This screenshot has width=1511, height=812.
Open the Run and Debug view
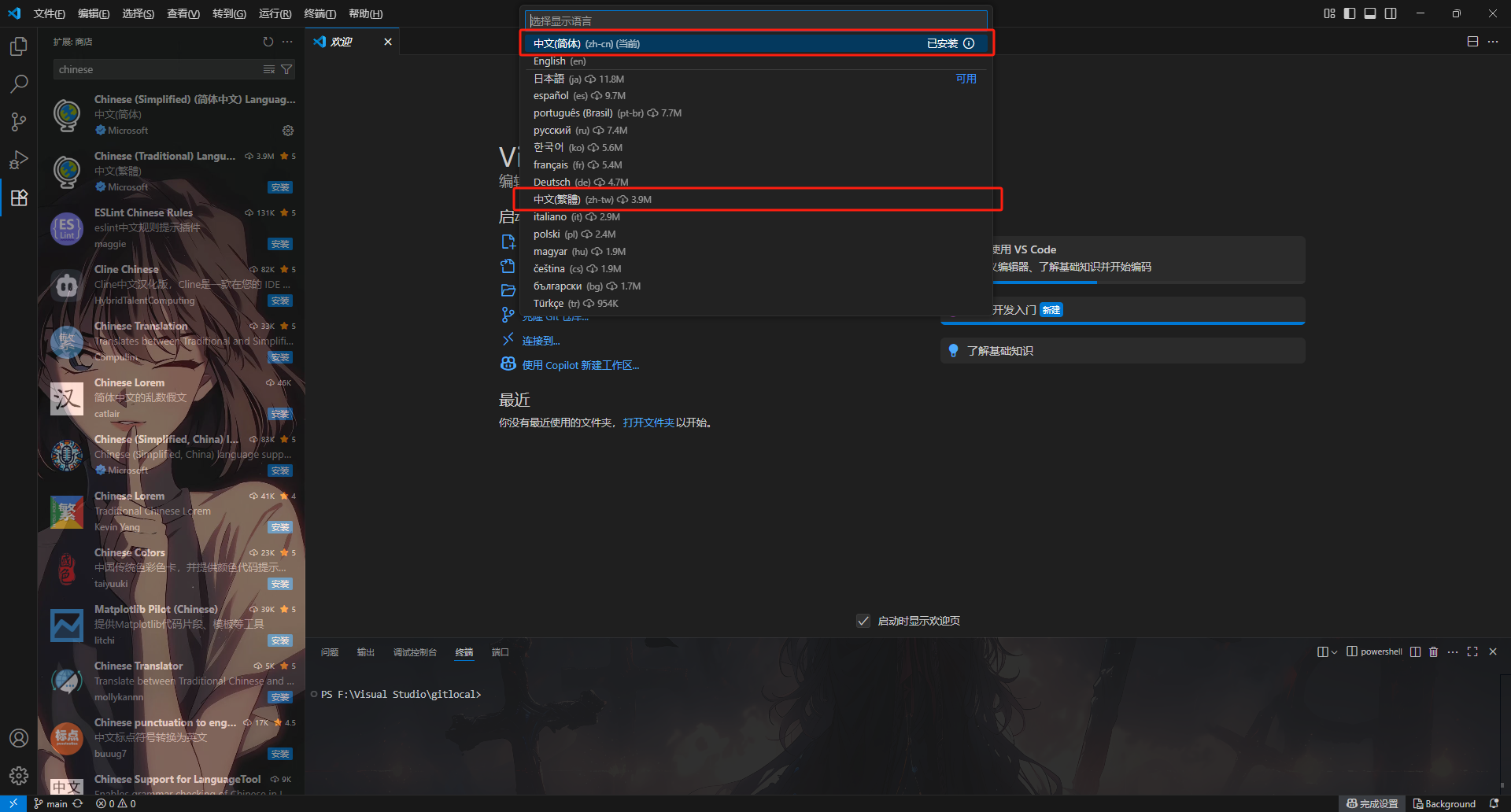[x=19, y=160]
